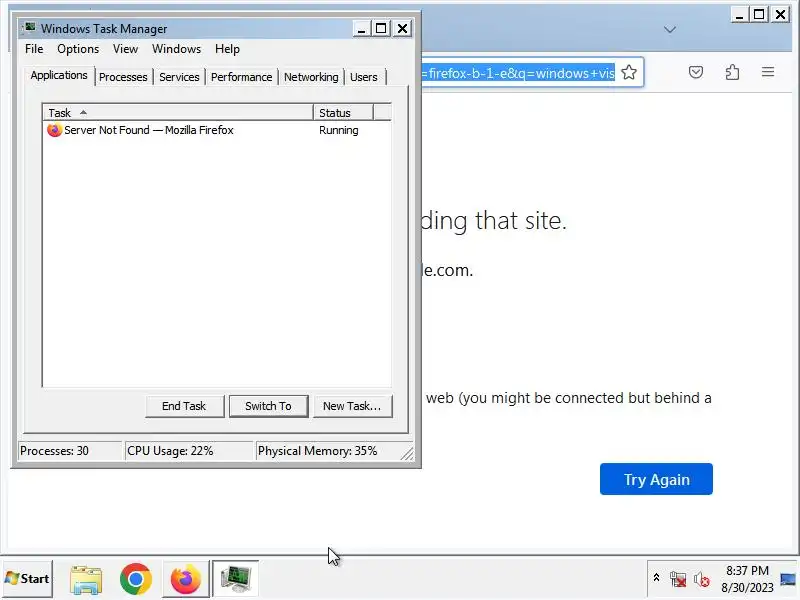The image size is (800, 600).
Task: Sort the list by the Task column header
Action: pyautogui.click(x=178, y=112)
